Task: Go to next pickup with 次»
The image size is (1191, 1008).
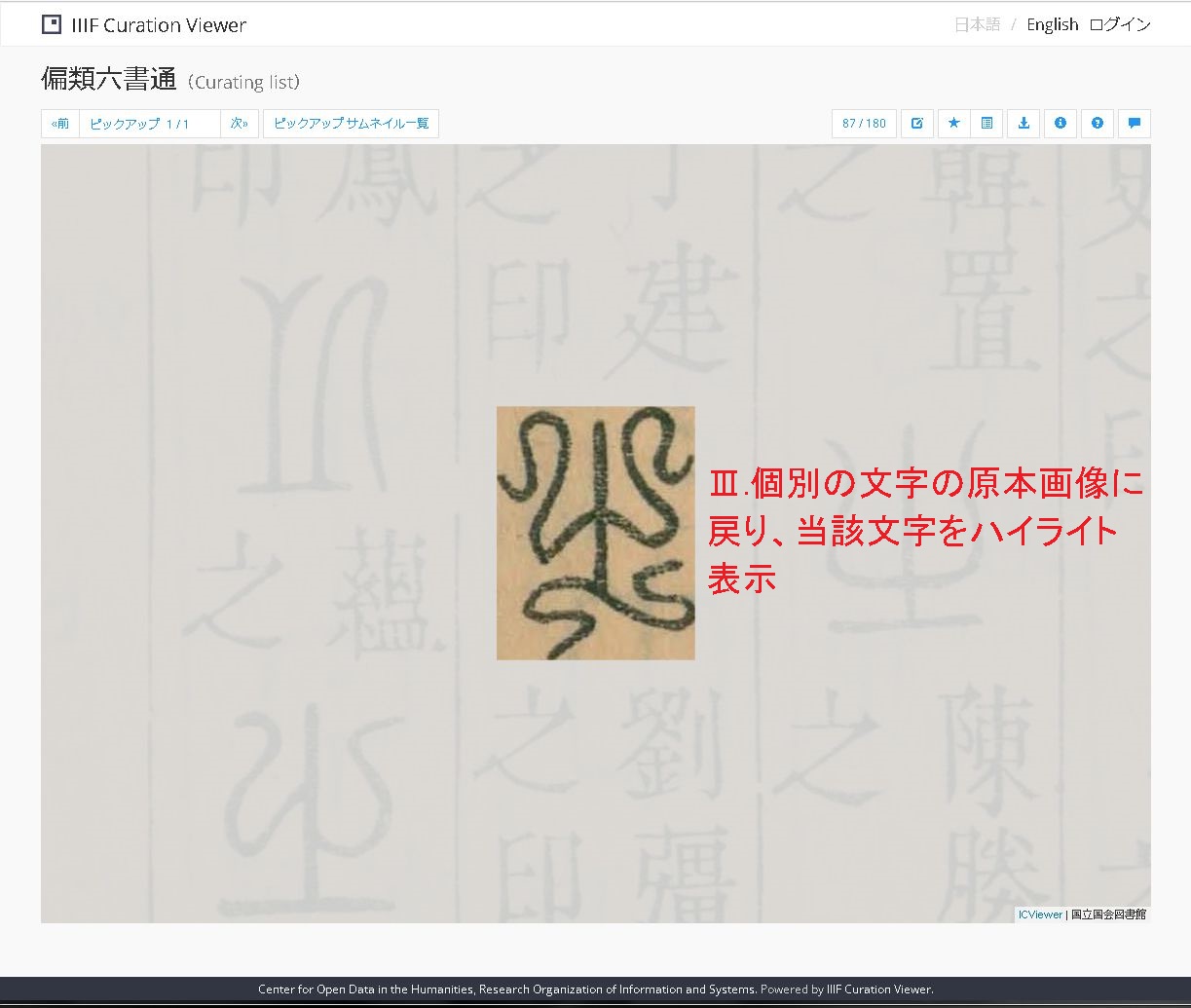Action: (x=240, y=124)
